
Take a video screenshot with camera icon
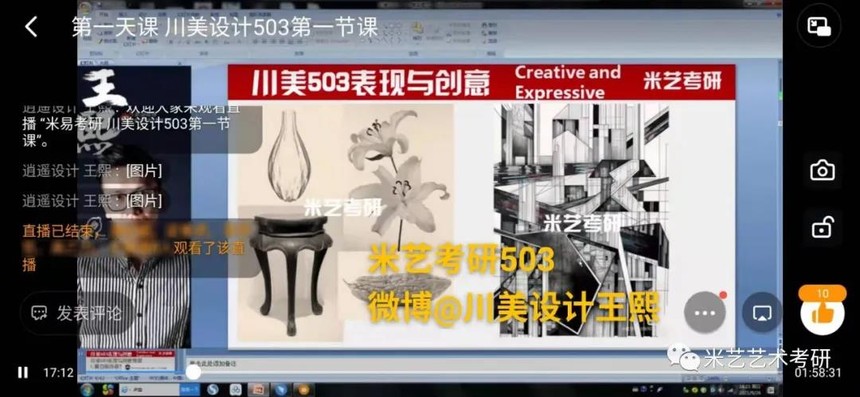click(822, 171)
